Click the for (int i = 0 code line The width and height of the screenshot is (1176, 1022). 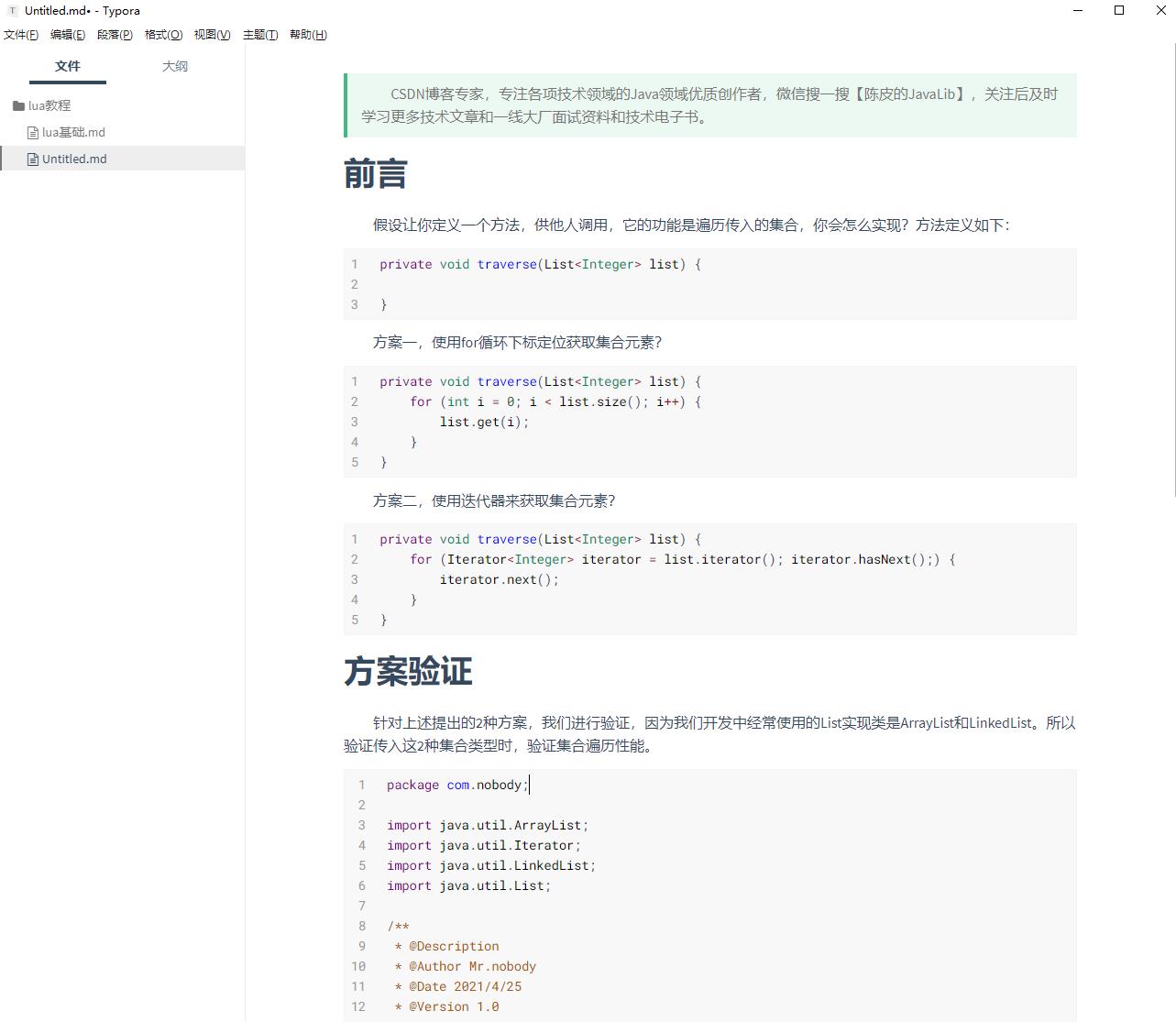click(x=555, y=401)
